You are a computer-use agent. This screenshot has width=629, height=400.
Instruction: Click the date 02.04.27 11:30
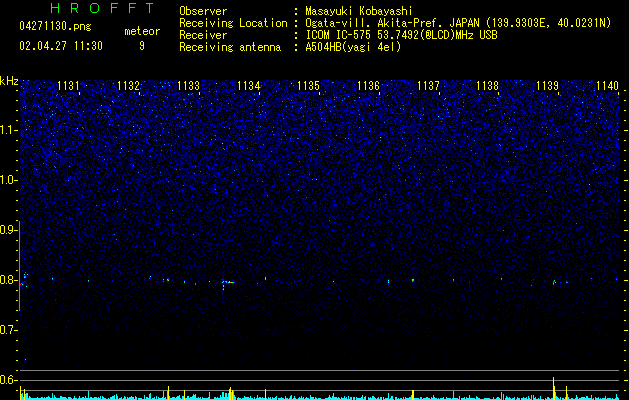point(61,46)
